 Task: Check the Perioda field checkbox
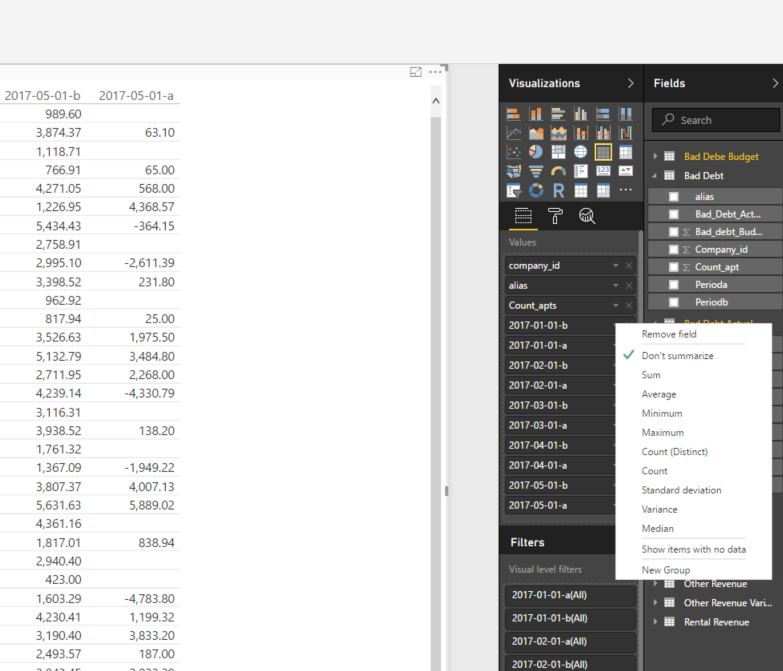tap(674, 285)
